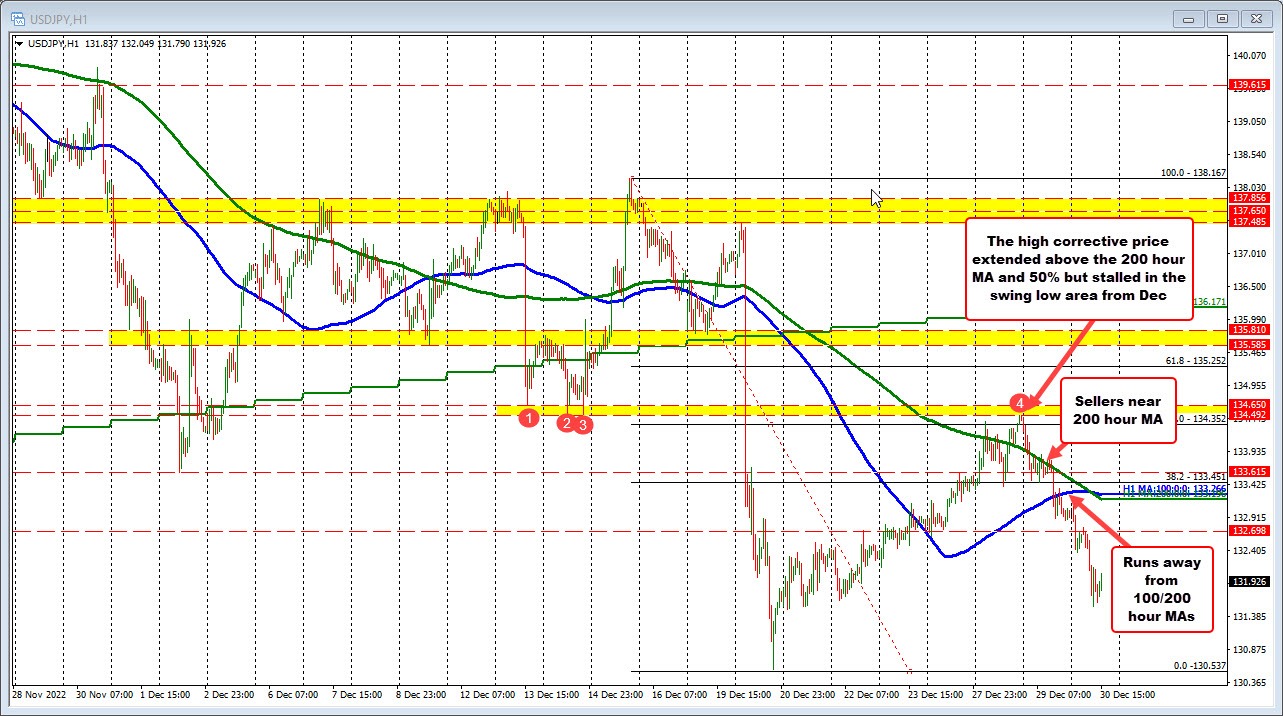
Task: Click the 8 Dec 23:00 time label
Action: [422, 695]
